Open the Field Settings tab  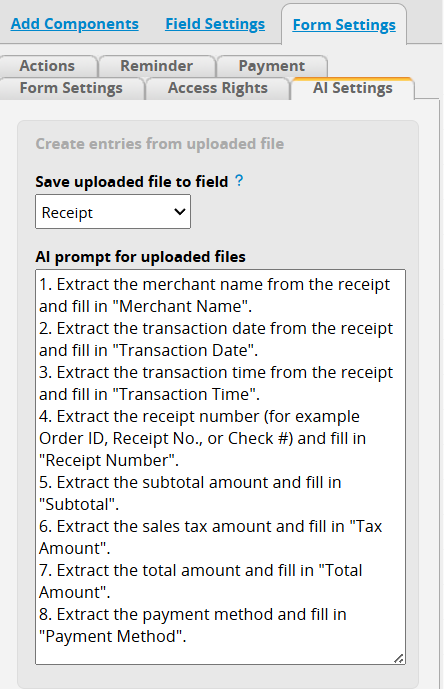click(215, 24)
